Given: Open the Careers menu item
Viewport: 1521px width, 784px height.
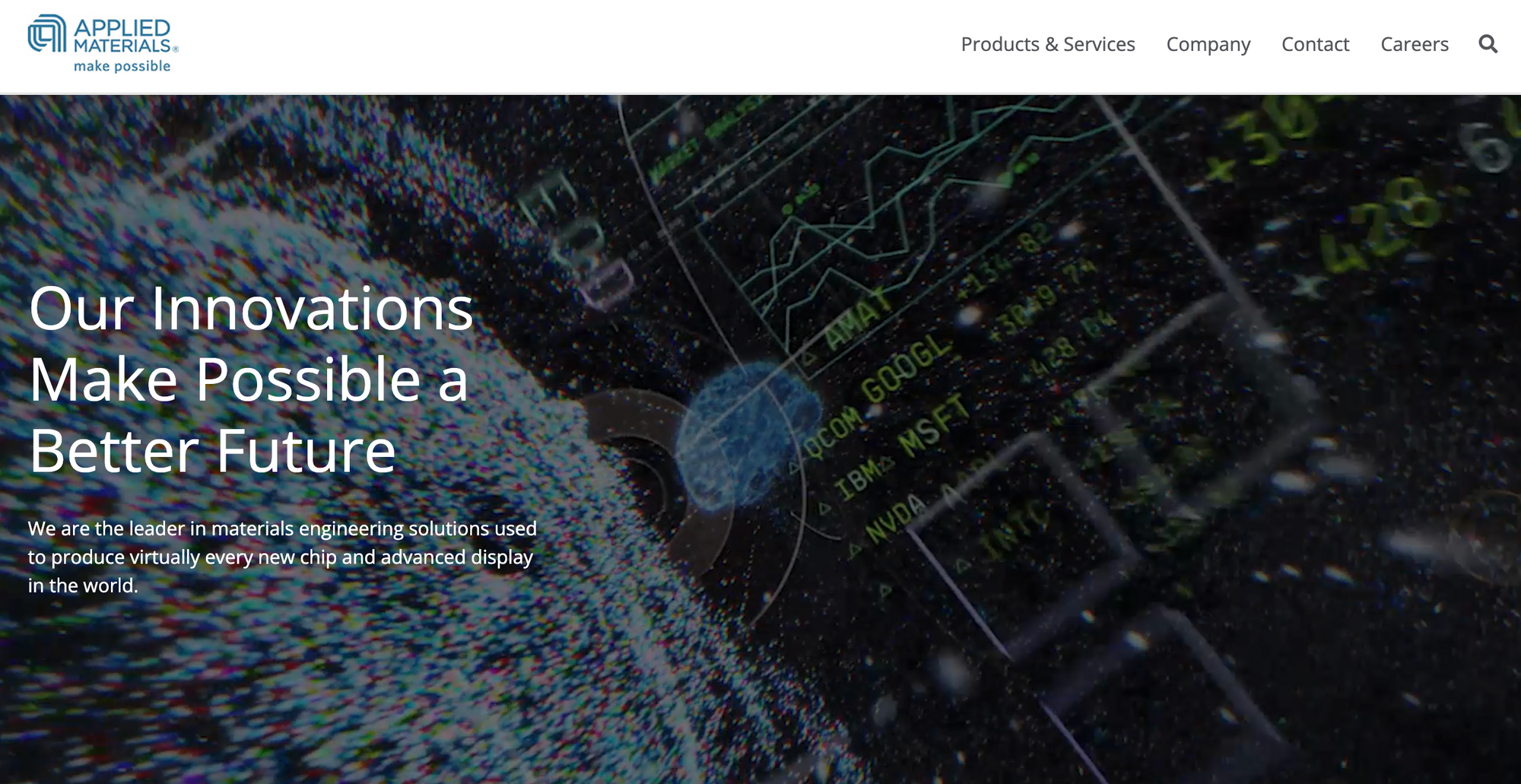Looking at the screenshot, I should click(1415, 44).
